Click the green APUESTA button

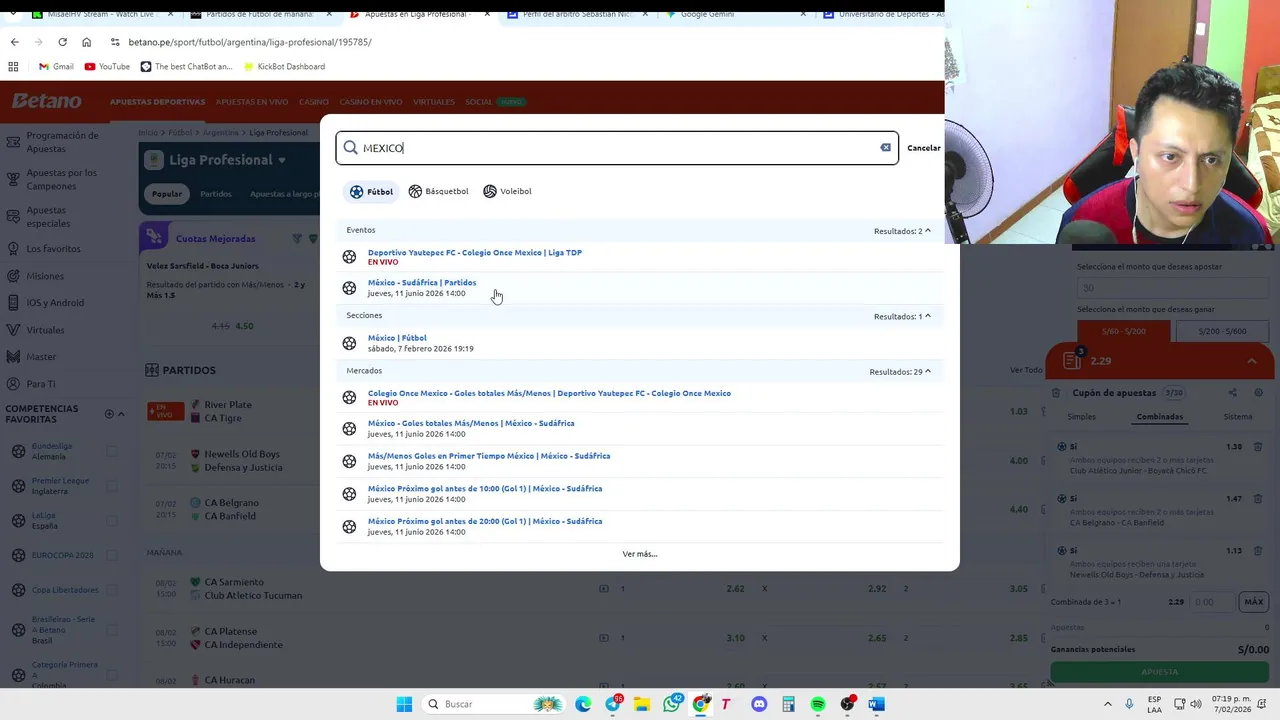[1160, 672]
